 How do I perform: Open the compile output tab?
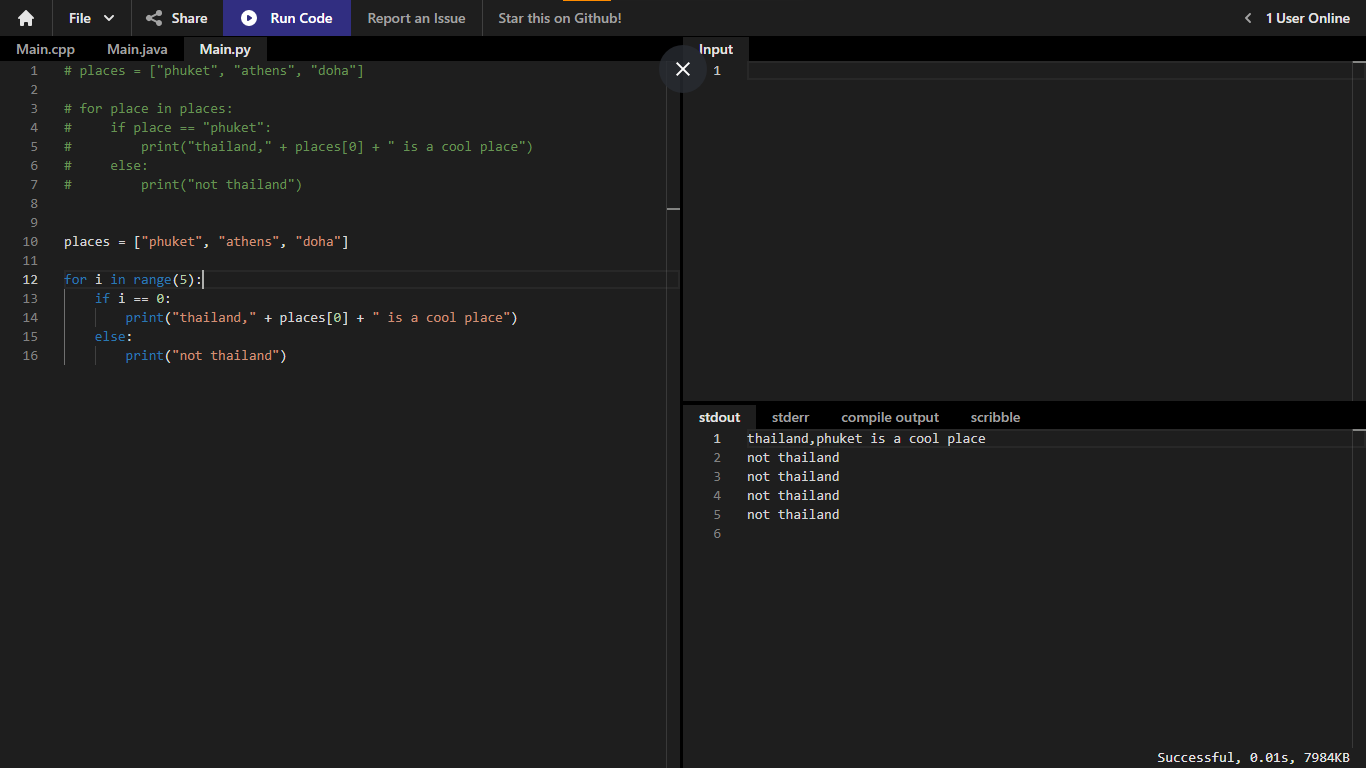click(890, 417)
